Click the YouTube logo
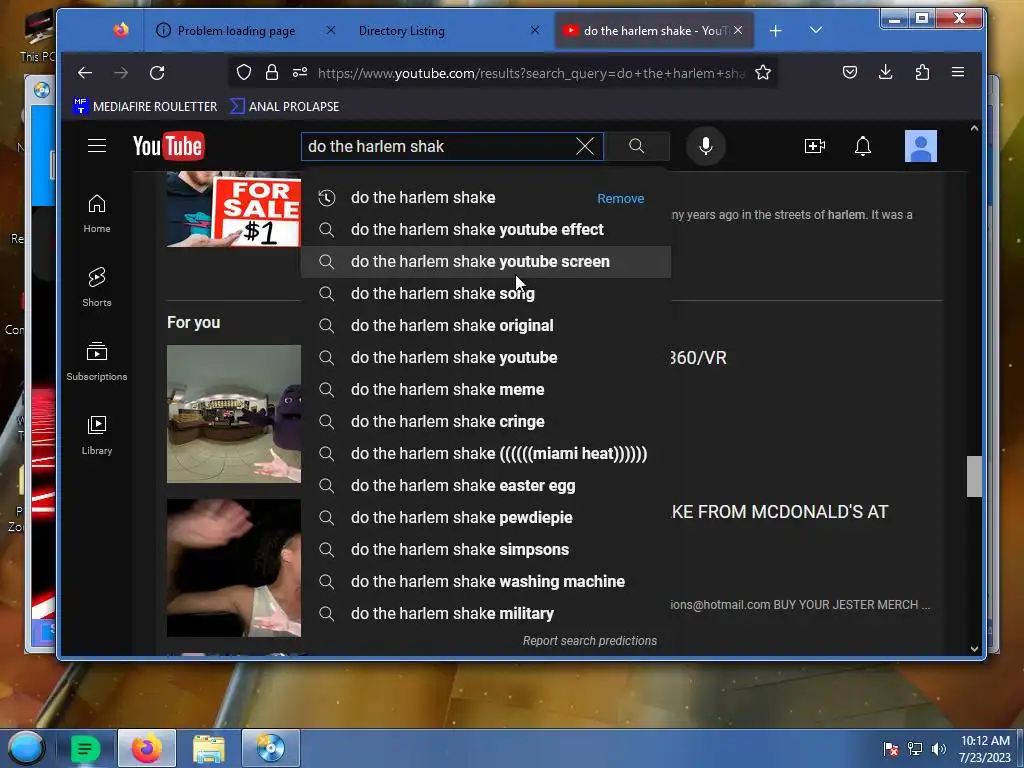 168,146
